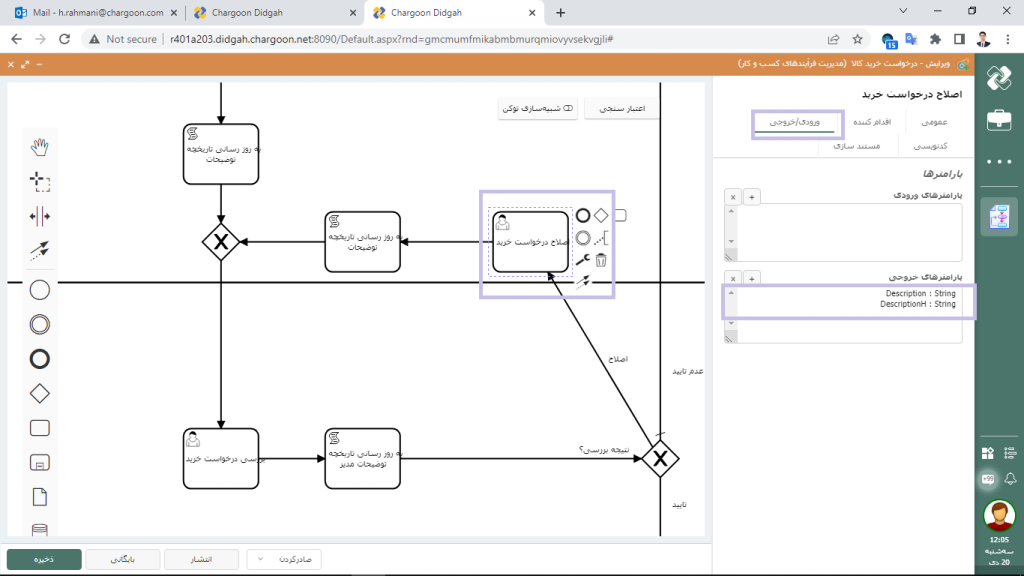The width and height of the screenshot is (1024, 576).
Task: Click the trash icon beside selected task
Action: click(x=601, y=260)
